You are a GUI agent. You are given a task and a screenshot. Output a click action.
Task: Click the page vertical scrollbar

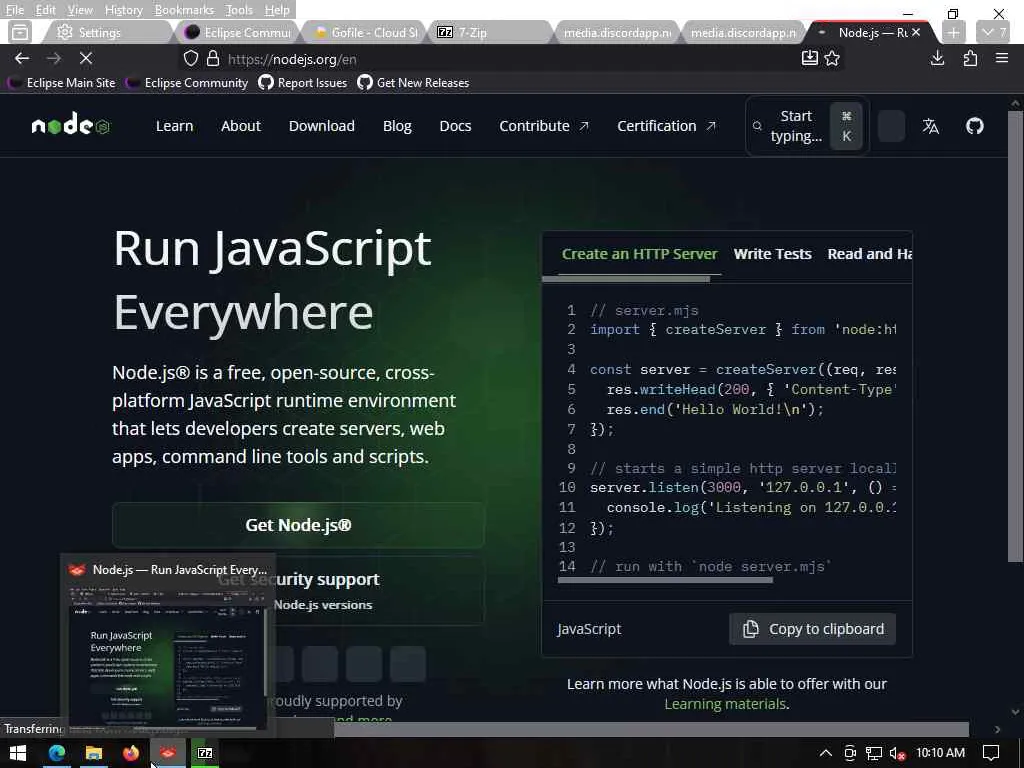(1014, 336)
